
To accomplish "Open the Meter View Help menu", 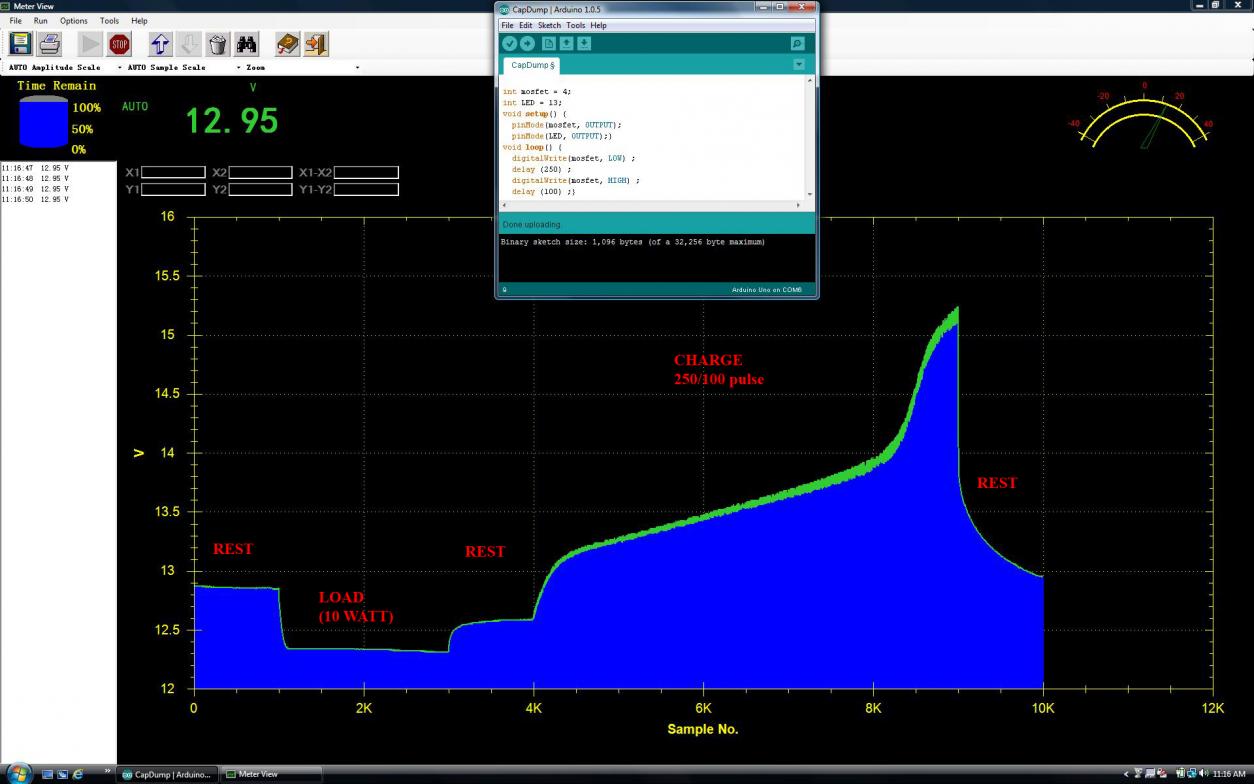I will [139, 20].
